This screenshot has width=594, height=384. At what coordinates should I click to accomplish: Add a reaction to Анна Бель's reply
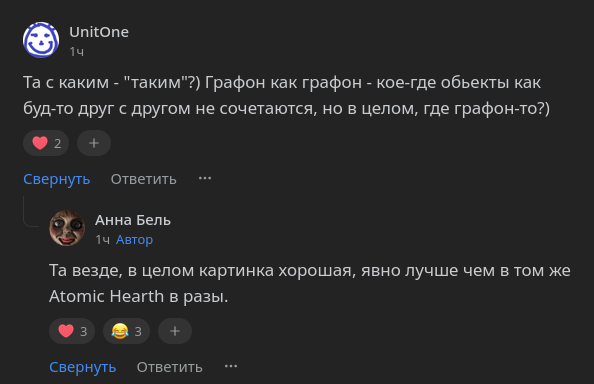[x=175, y=331]
